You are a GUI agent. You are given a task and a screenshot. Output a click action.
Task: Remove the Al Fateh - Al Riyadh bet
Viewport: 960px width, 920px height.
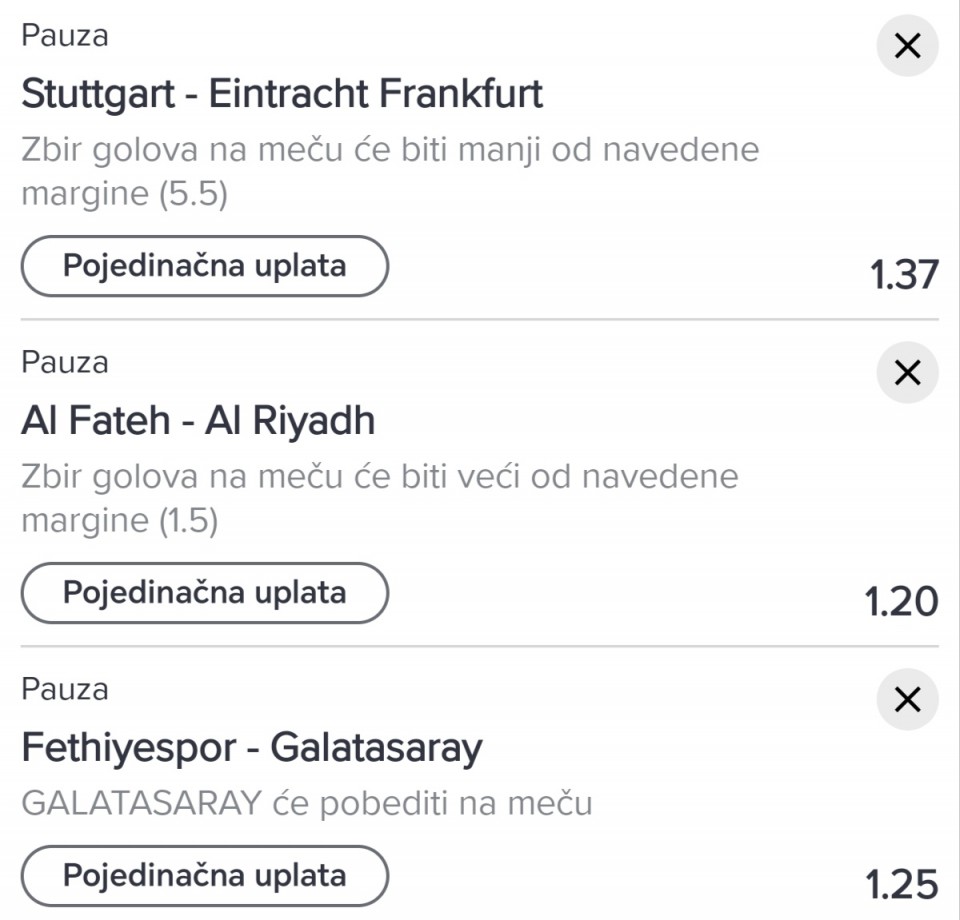click(907, 373)
